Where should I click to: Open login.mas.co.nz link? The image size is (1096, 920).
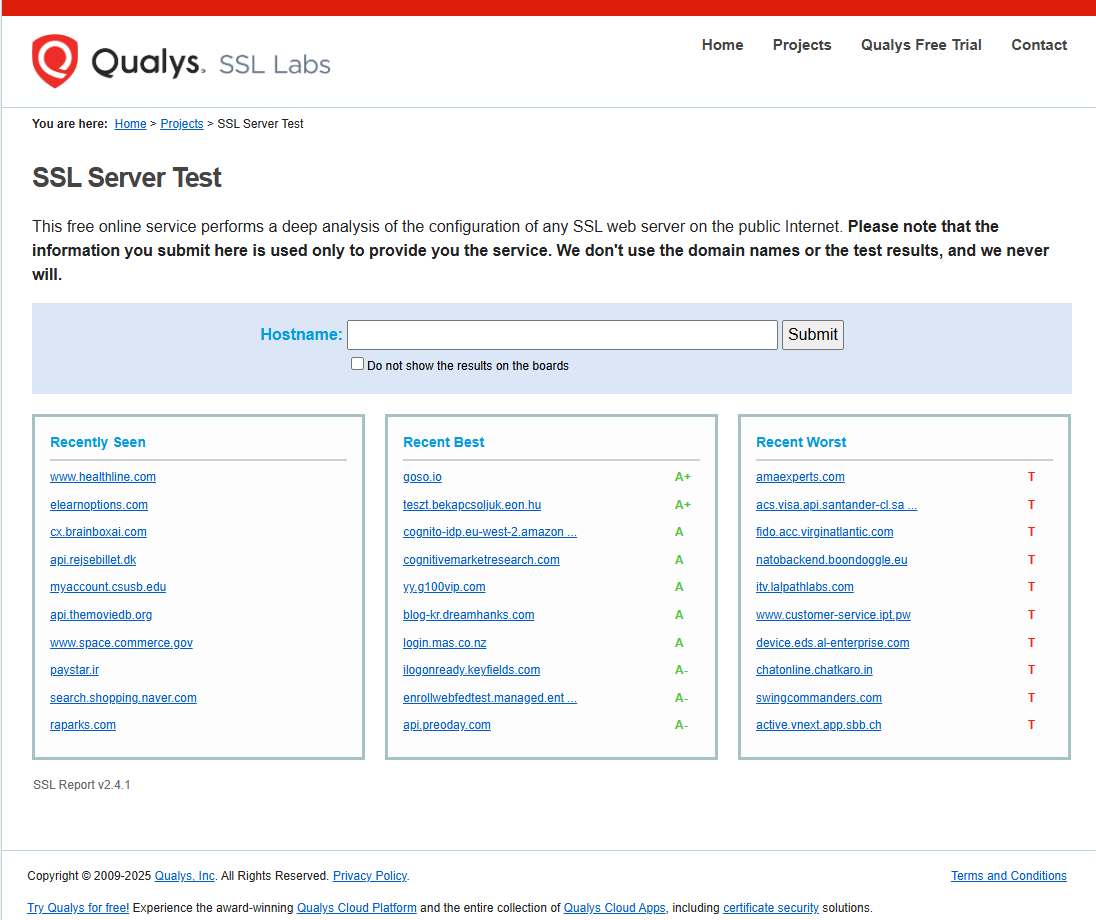(445, 643)
